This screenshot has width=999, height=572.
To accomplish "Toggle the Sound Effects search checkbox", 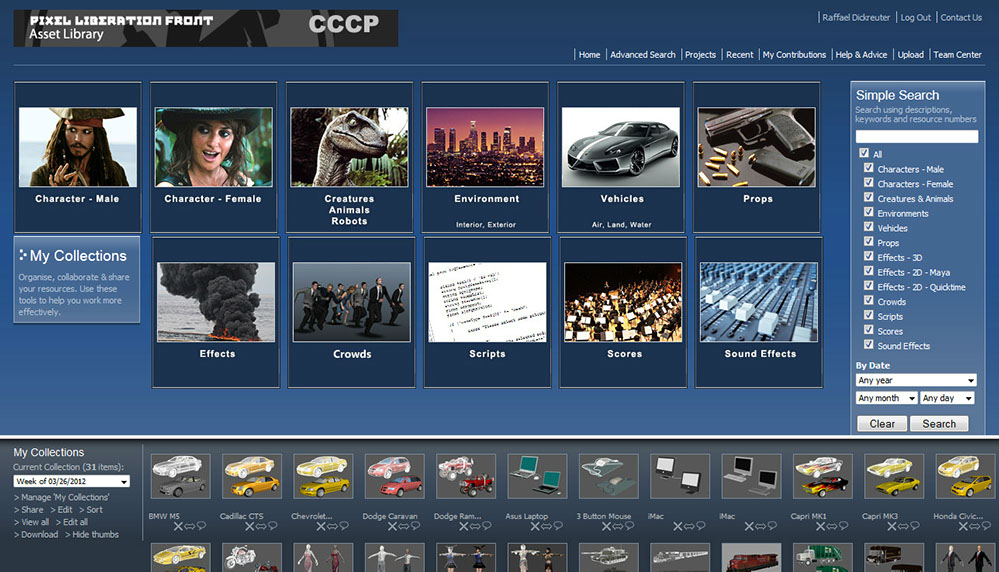I will point(869,345).
